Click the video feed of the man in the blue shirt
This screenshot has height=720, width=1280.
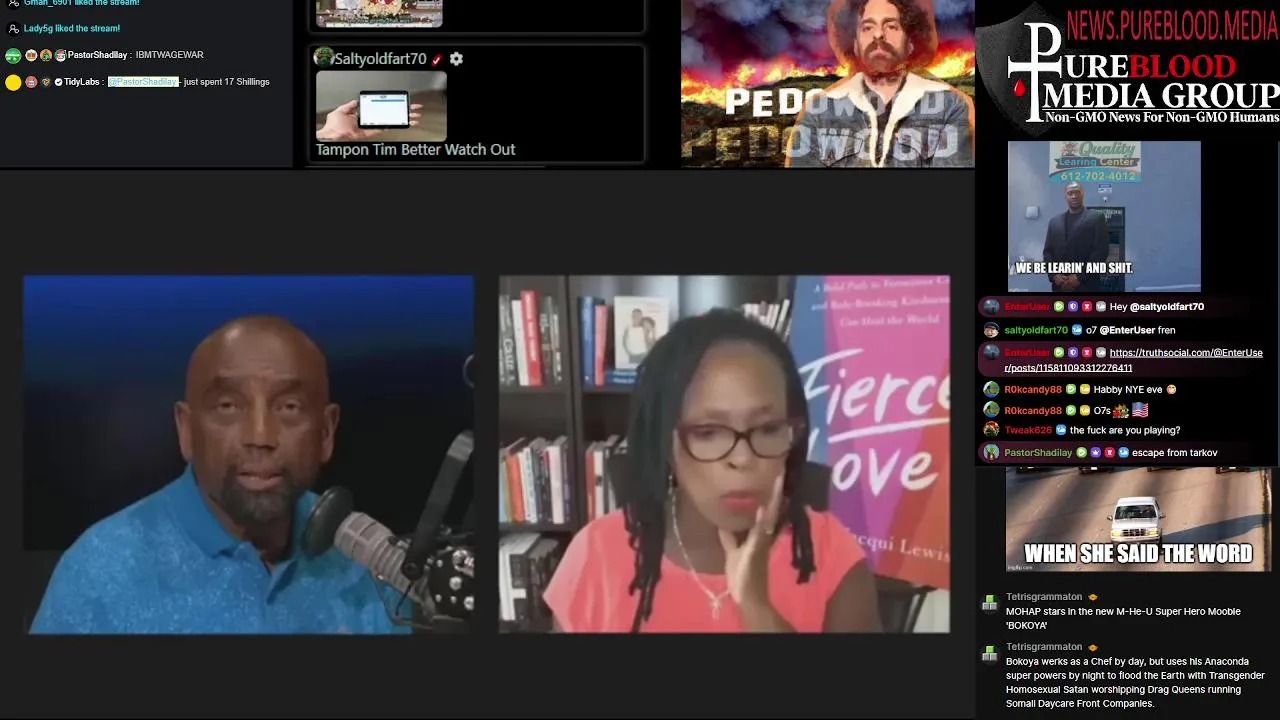[x=249, y=455]
